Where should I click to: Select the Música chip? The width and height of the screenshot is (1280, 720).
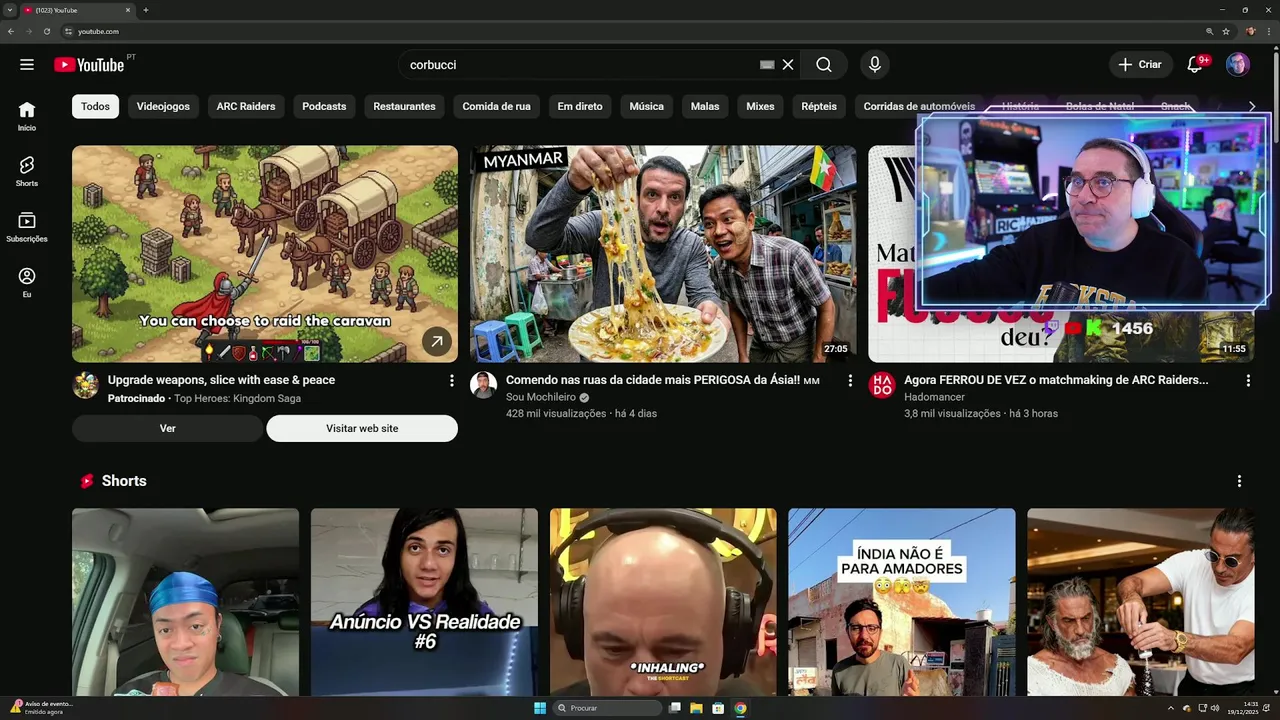pyautogui.click(x=646, y=106)
